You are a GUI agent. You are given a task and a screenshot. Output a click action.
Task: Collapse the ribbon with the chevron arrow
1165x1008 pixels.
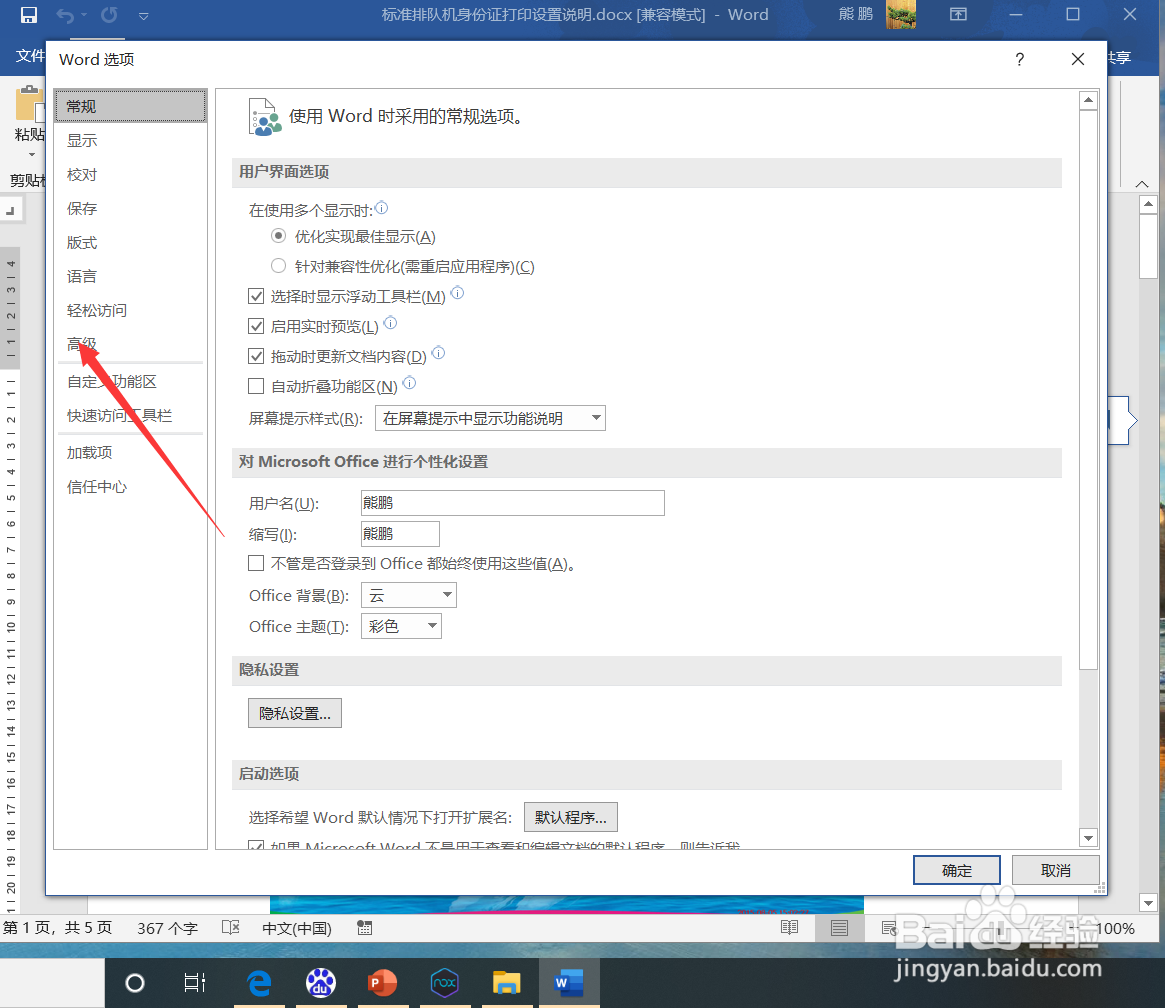(1142, 183)
